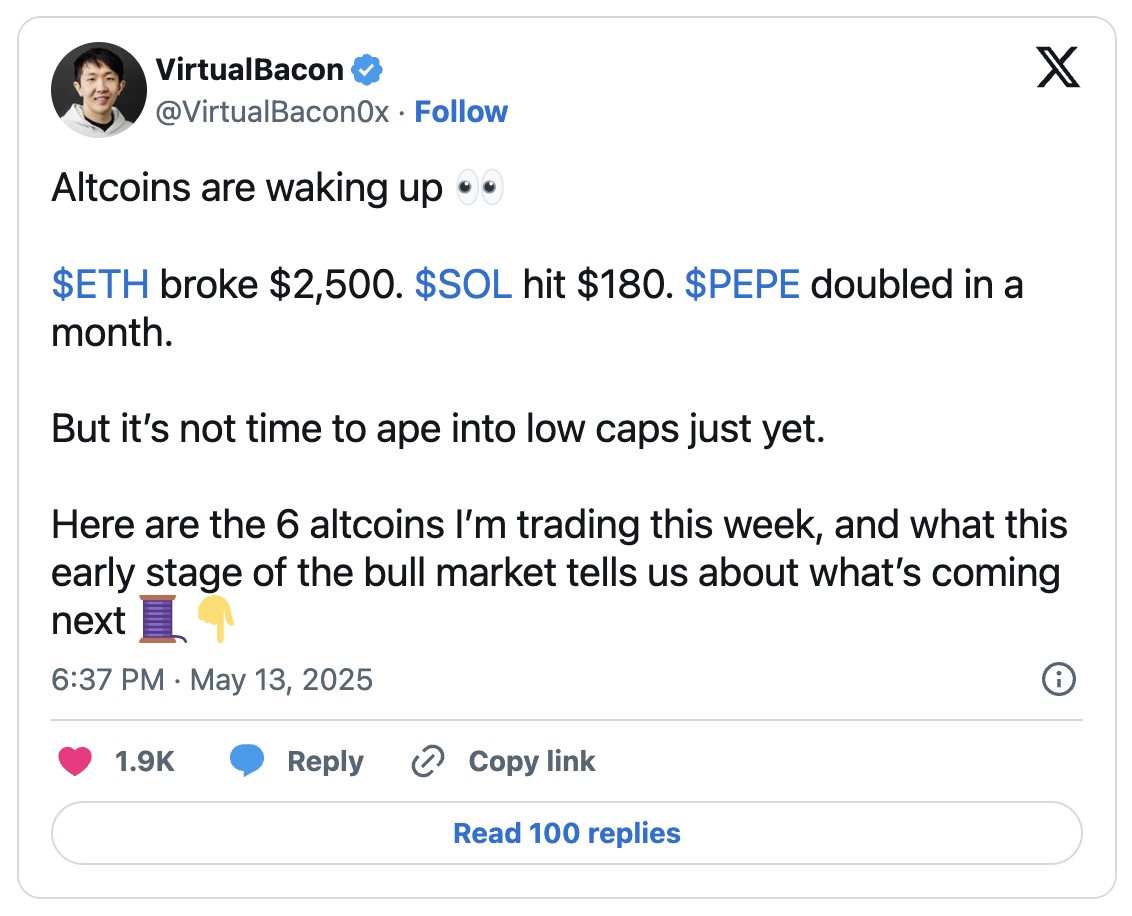
Task: Click the blue verified badge
Action: point(368,70)
